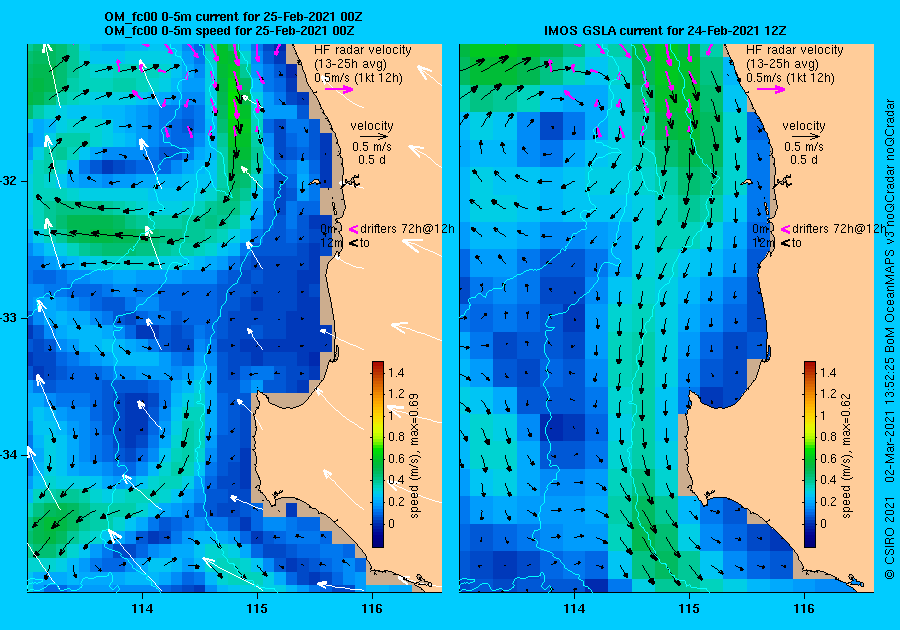Image resolution: width=900 pixels, height=630 pixels.
Task: Click longitude label 116 under left map
Action: [x=372, y=609]
